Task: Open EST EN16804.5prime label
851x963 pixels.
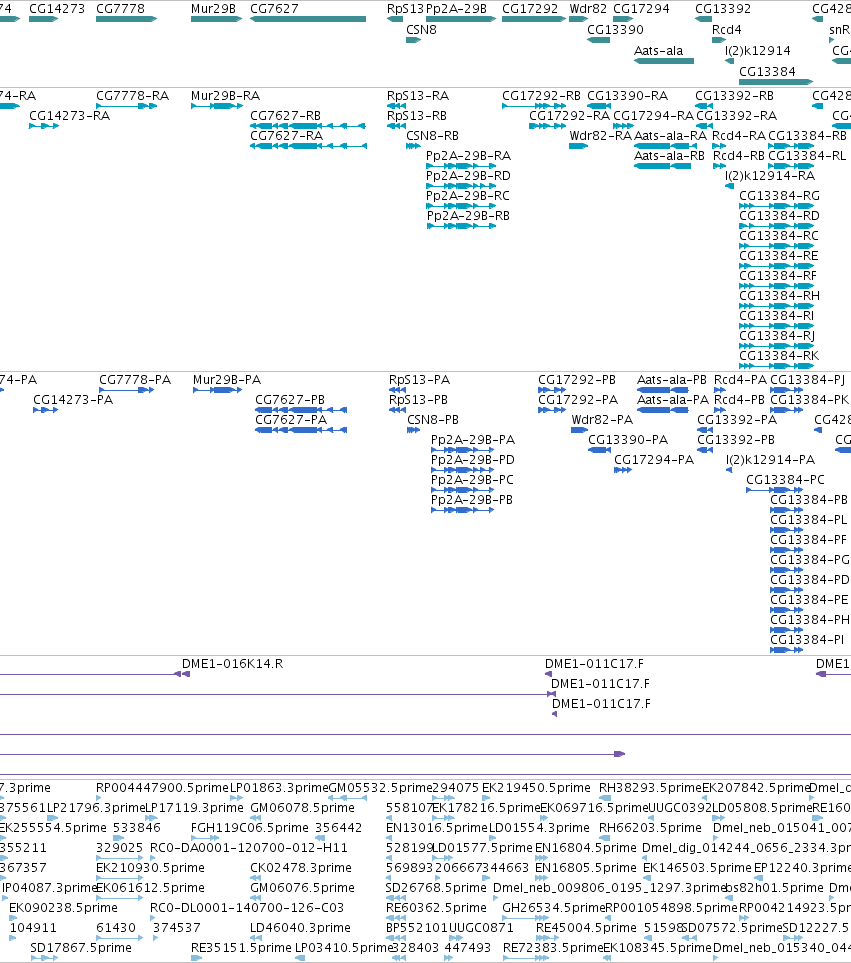Action: click(x=586, y=848)
